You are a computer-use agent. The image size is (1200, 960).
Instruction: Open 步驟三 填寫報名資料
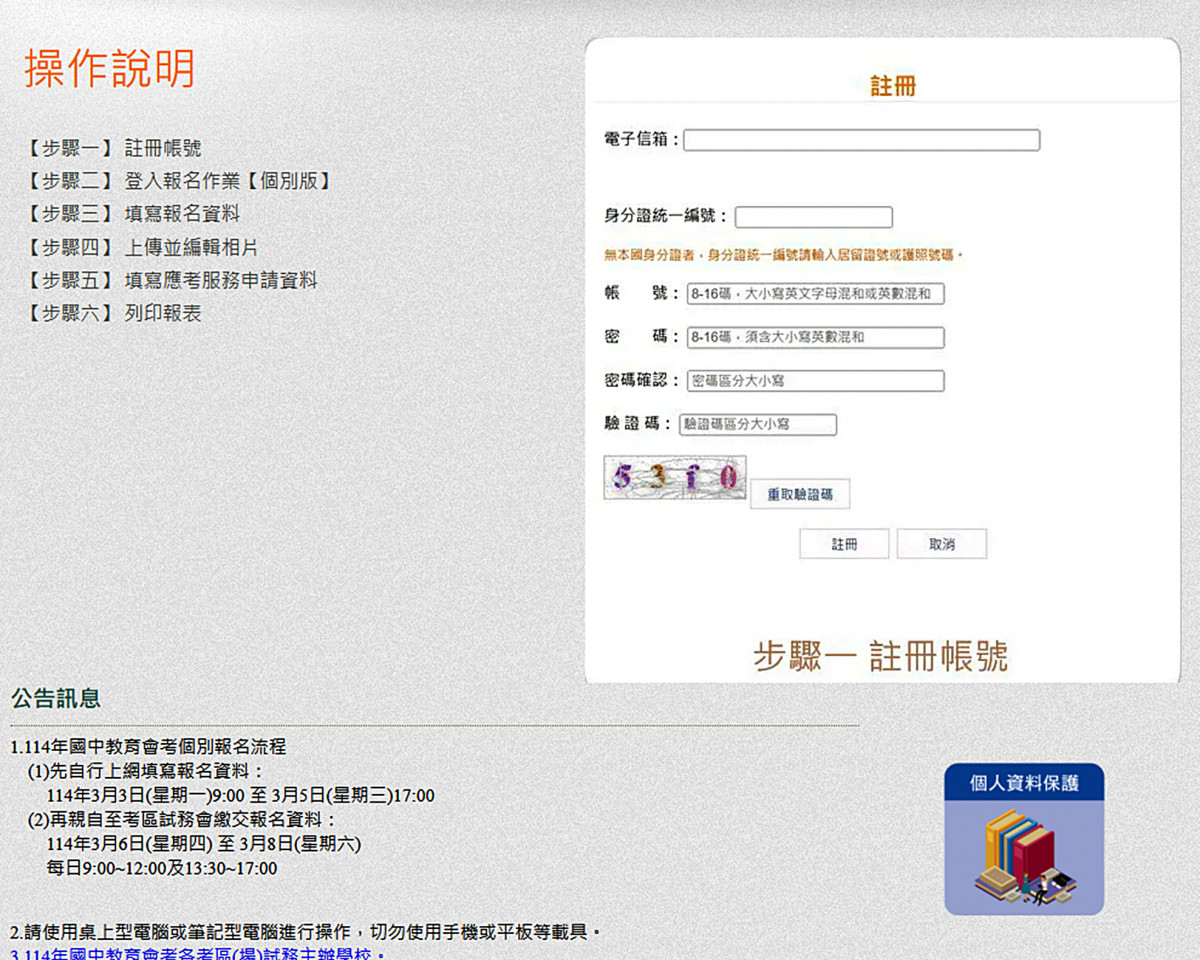133,214
